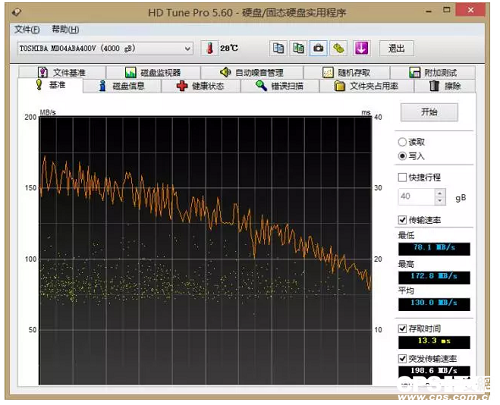Open the 健康状态 tab with red cross

coord(201,86)
